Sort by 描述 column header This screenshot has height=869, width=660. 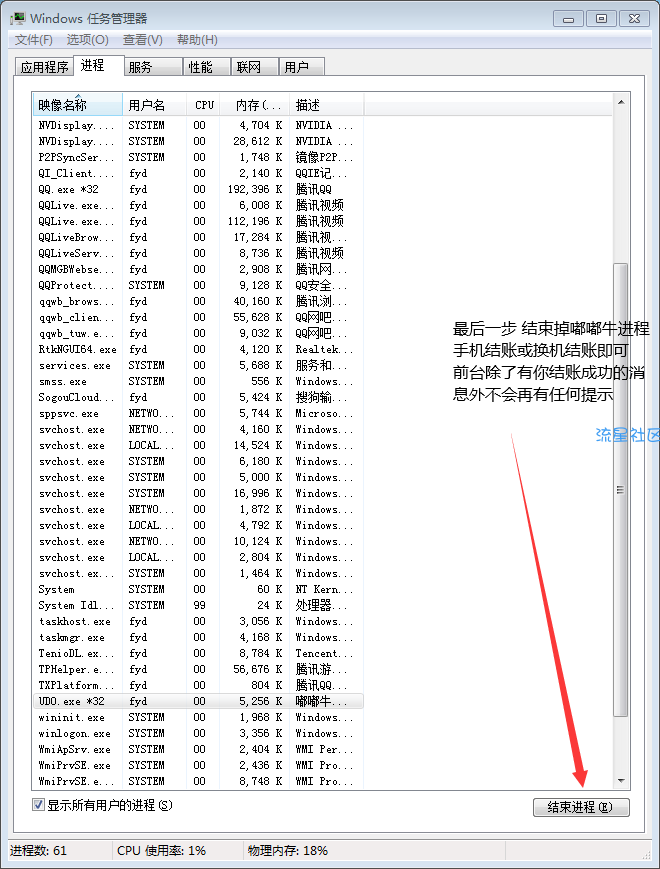coord(326,105)
